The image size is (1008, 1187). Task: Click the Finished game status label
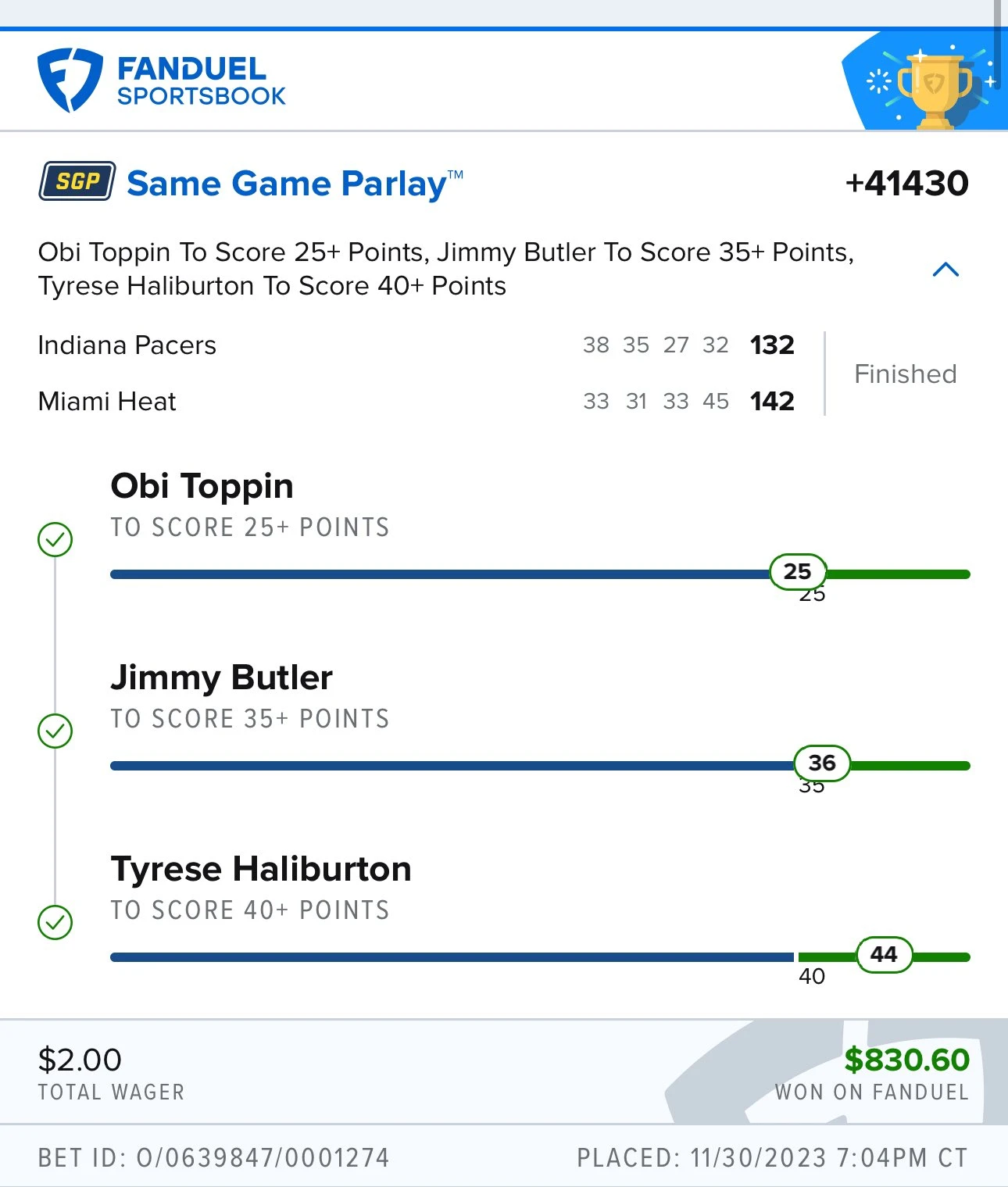pyautogui.click(x=906, y=374)
